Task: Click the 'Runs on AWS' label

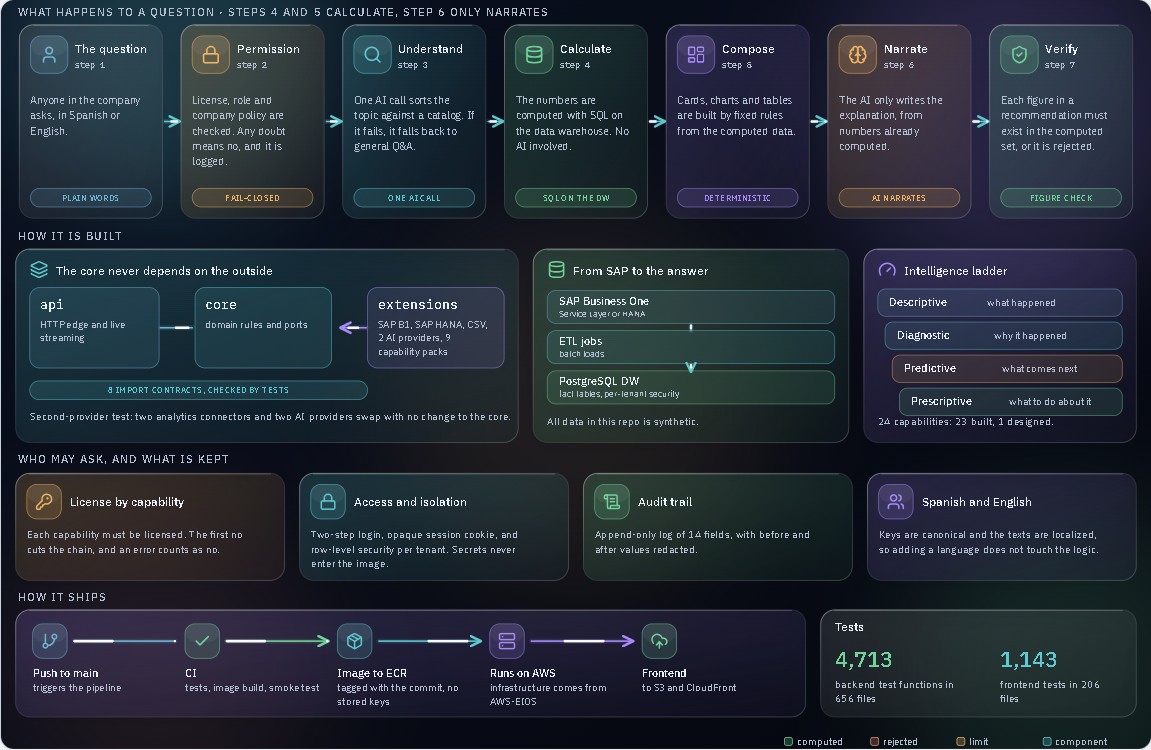Action: 523,673
